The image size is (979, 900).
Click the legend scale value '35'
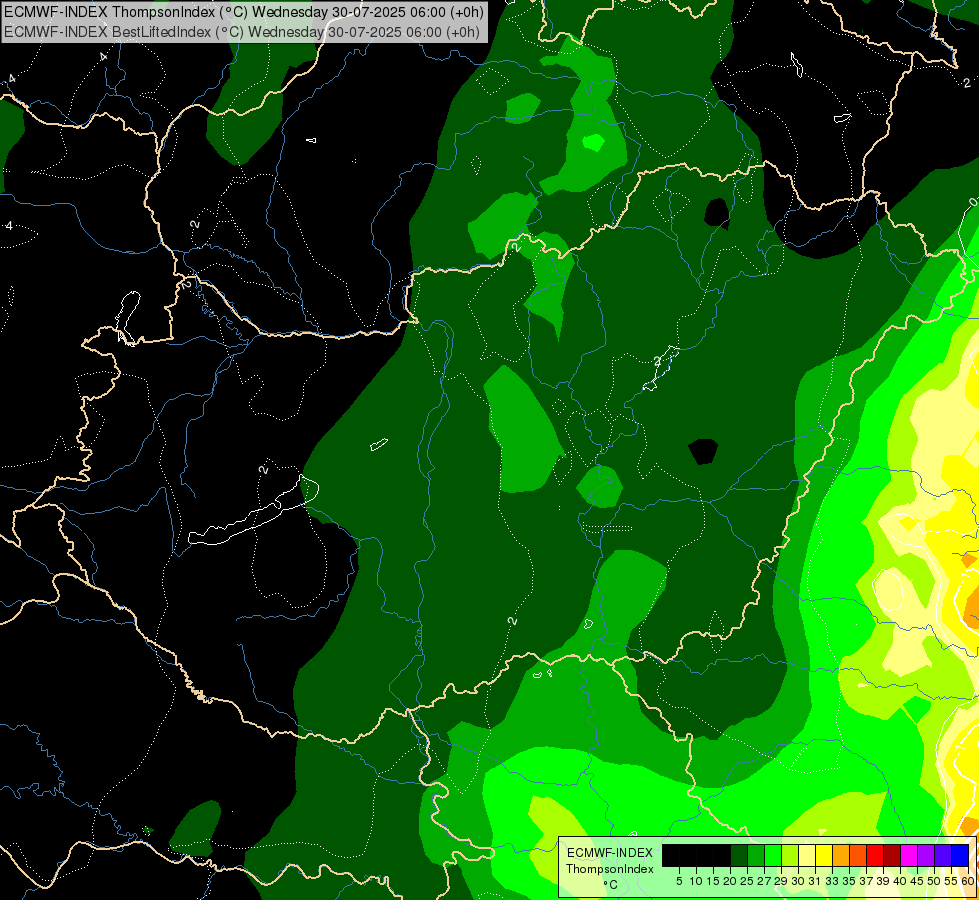point(849,881)
